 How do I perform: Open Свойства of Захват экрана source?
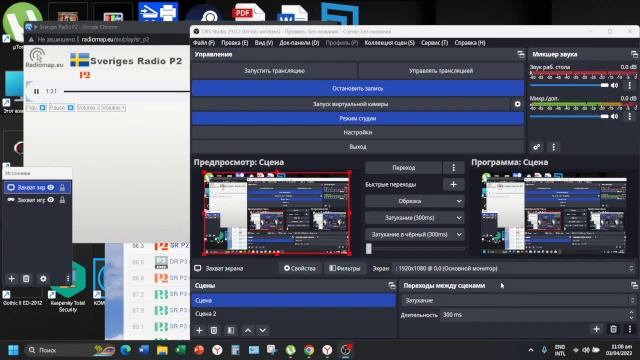pyautogui.click(x=300, y=269)
